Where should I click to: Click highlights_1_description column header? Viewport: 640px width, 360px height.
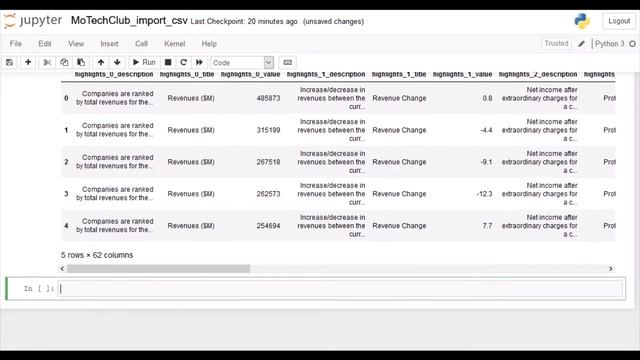tap(326, 75)
